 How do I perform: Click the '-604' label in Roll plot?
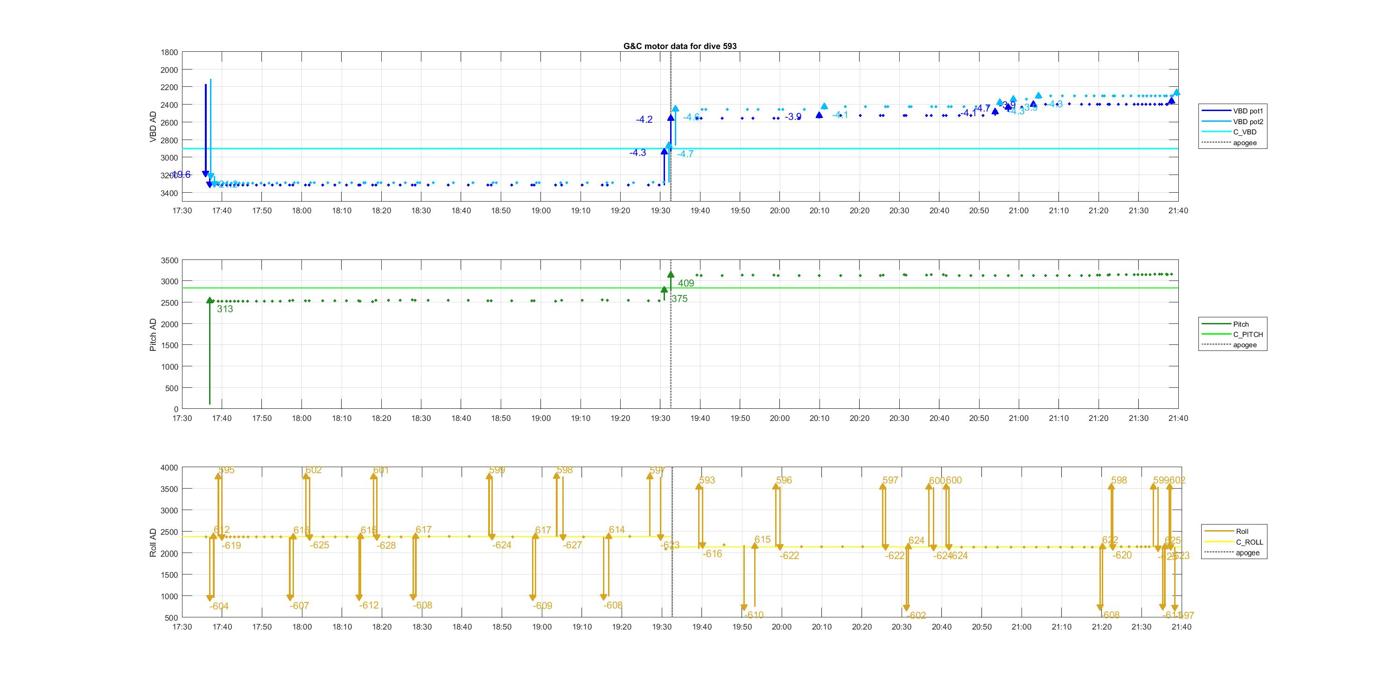coord(219,607)
